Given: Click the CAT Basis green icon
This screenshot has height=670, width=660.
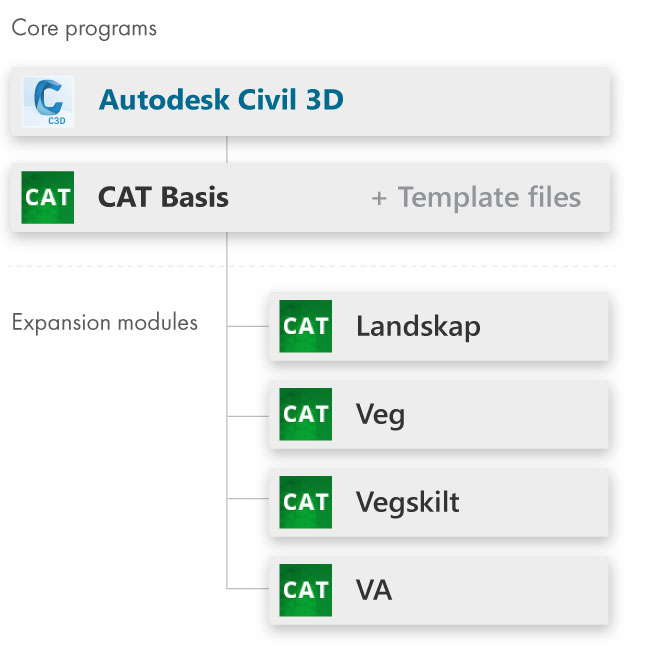Looking at the screenshot, I should pos(48,197).
